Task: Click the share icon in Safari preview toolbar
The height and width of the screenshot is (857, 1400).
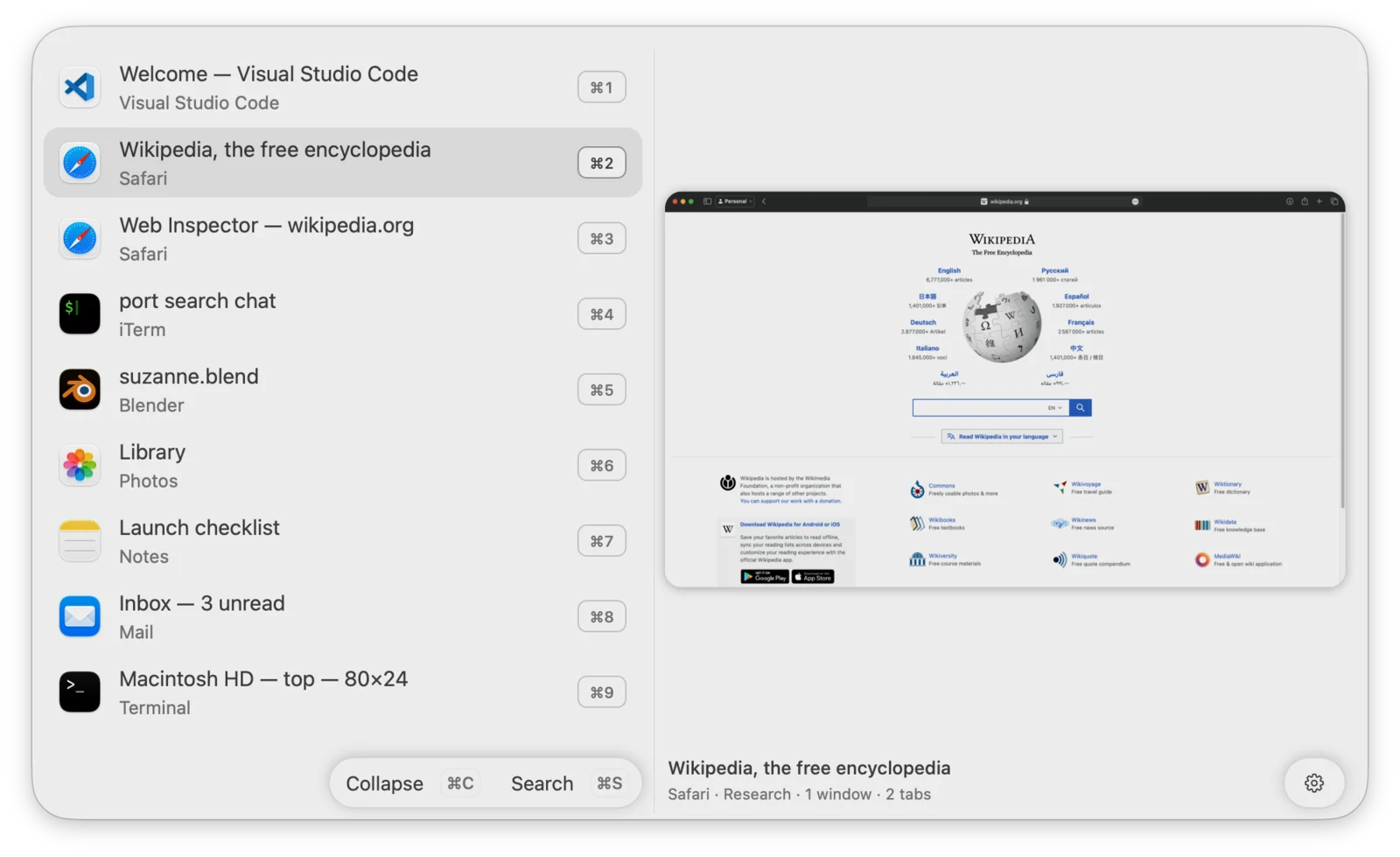Action: tap(1305, 201)
